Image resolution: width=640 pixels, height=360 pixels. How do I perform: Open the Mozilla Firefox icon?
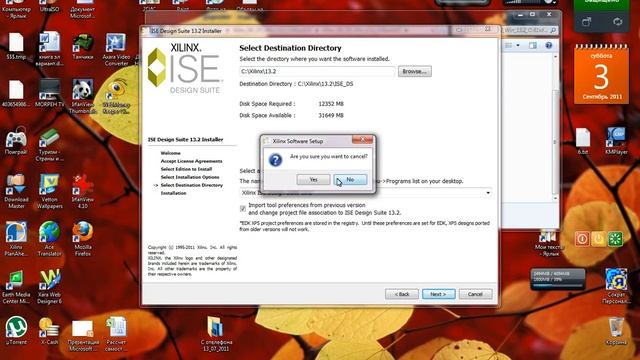pos(83,239)
